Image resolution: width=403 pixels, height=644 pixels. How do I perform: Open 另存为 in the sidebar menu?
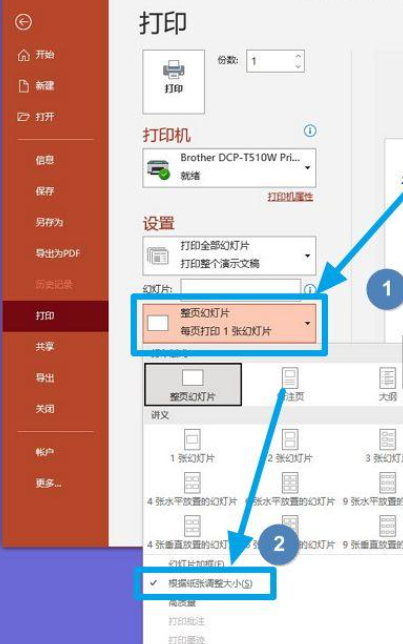pos(49,222)
